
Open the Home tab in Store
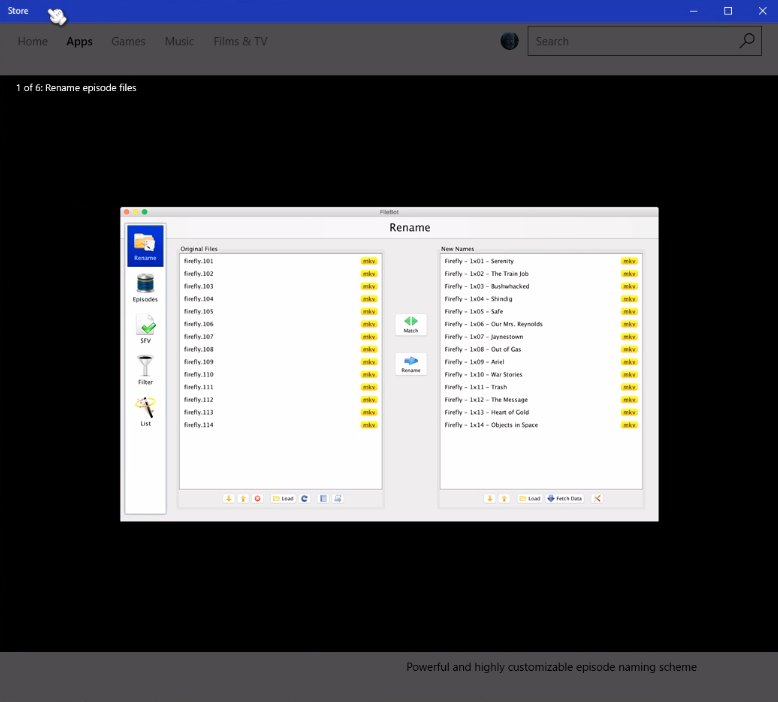coord(33,41)
